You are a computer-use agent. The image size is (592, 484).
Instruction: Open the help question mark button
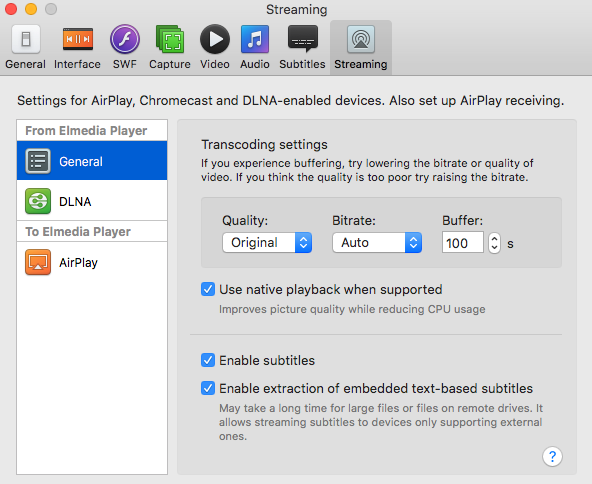click(552, 456)
